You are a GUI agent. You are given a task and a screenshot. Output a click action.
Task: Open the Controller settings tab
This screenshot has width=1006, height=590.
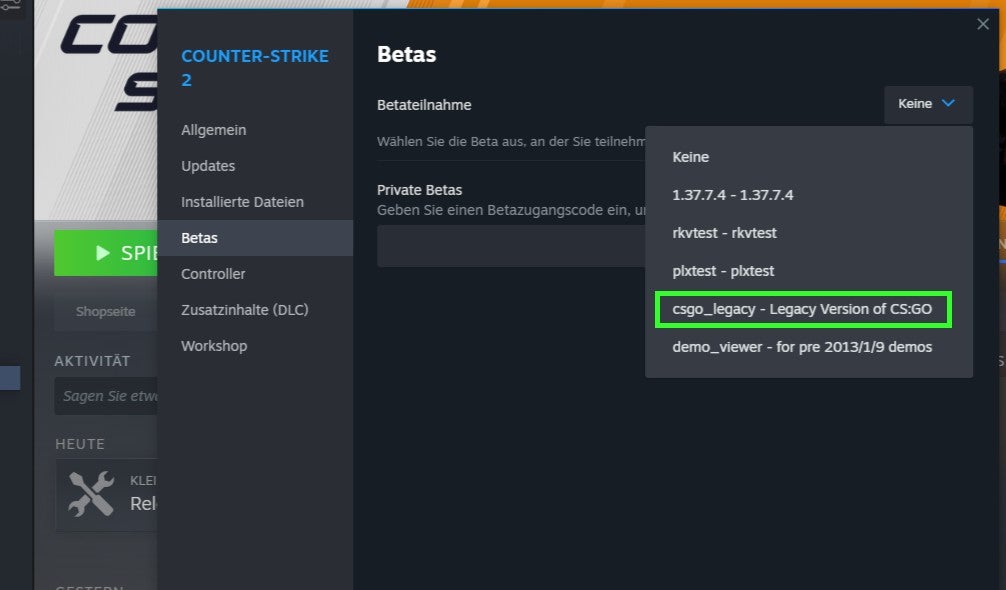[255, 274]
